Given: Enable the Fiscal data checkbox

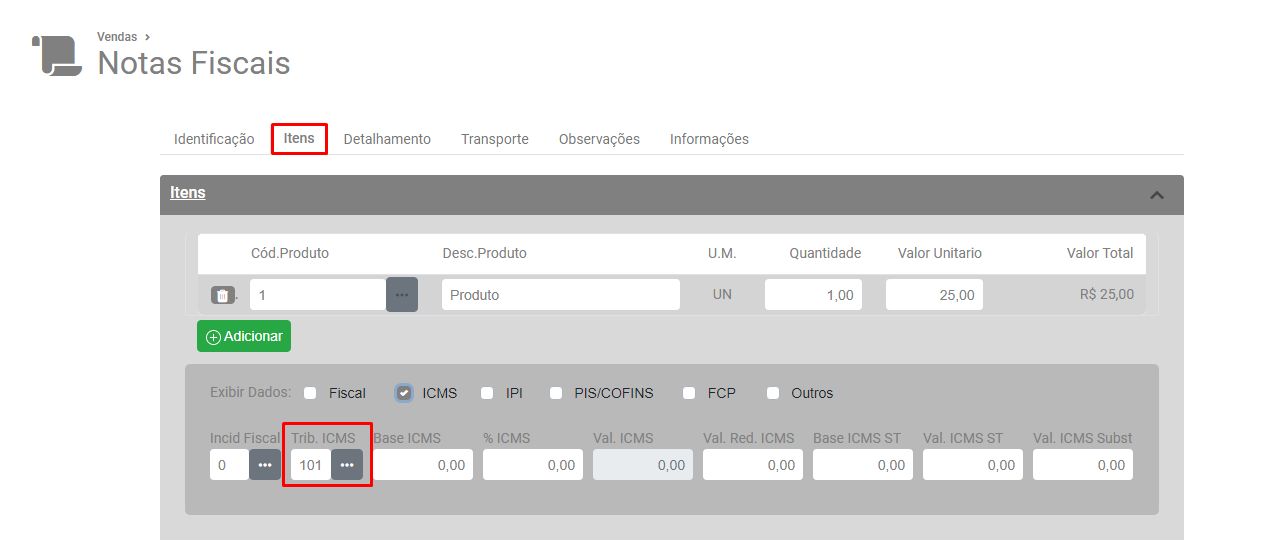Looking at the screenshot, I should (x=310, y=393).
